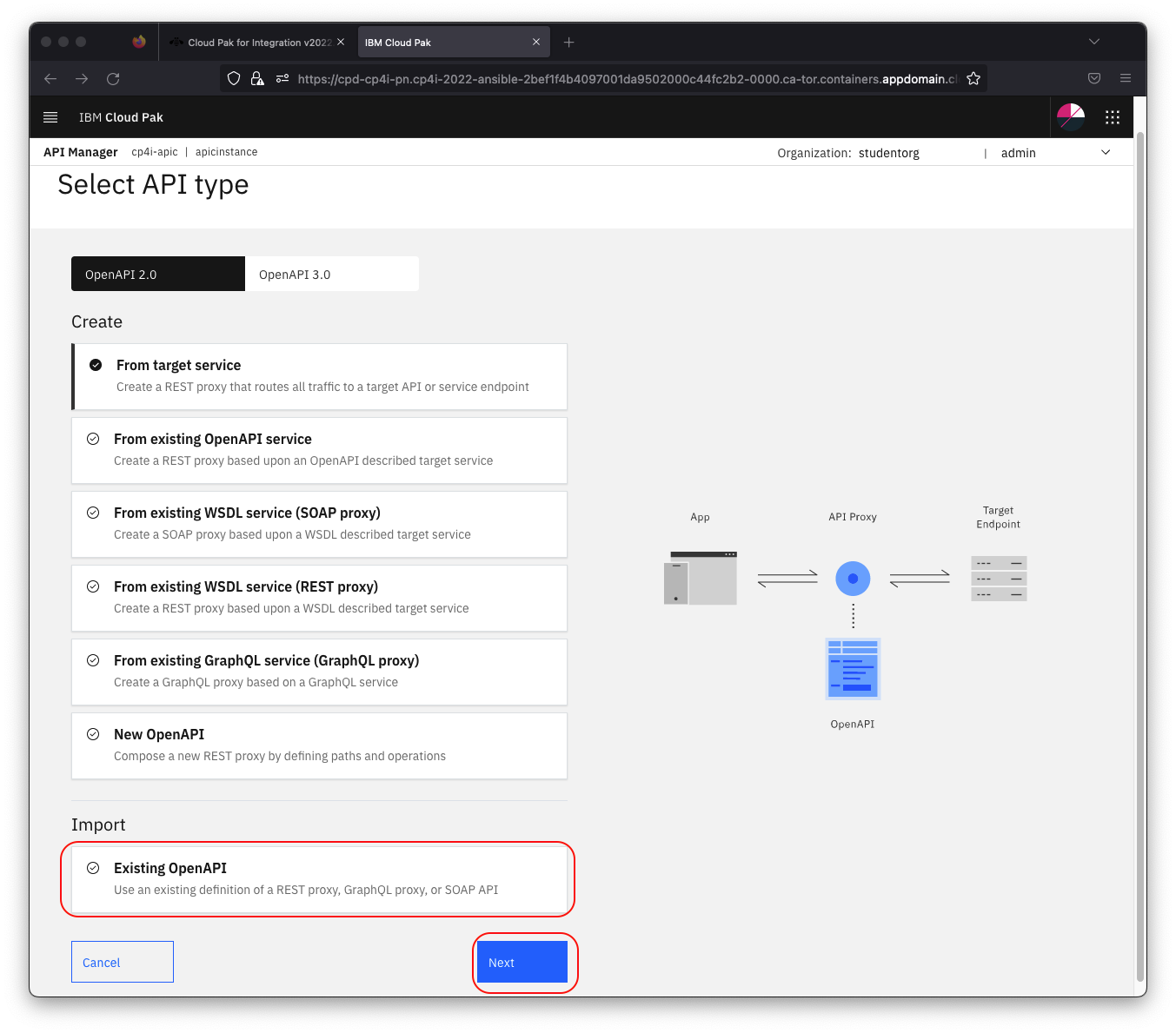Click the Target Endpoint diagram label
Image resolution: width=1176 pixels, height=1033 pixels.
pos(999,517)
